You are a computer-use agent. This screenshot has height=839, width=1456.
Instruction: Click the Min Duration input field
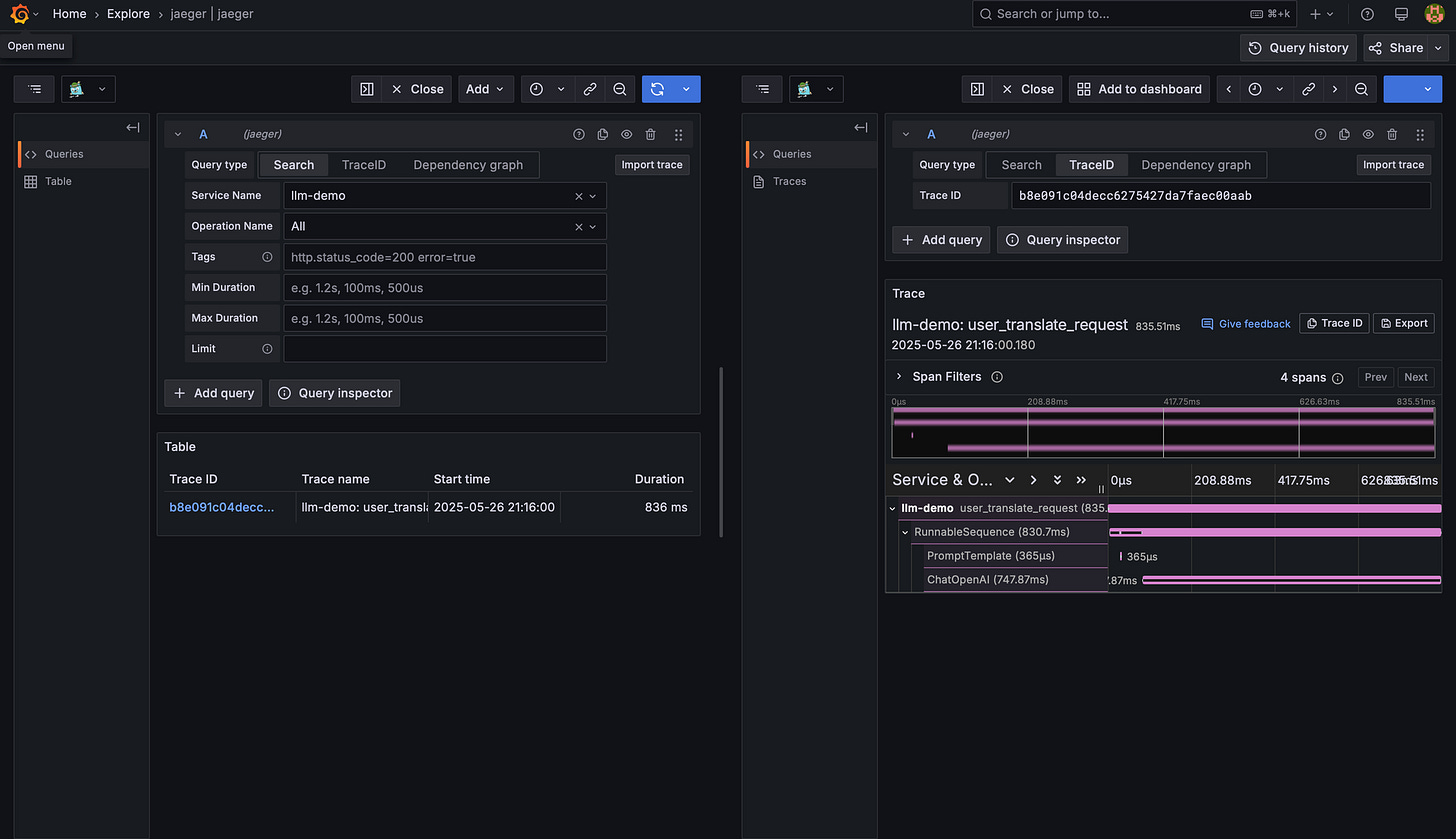(x=444, y=288)
